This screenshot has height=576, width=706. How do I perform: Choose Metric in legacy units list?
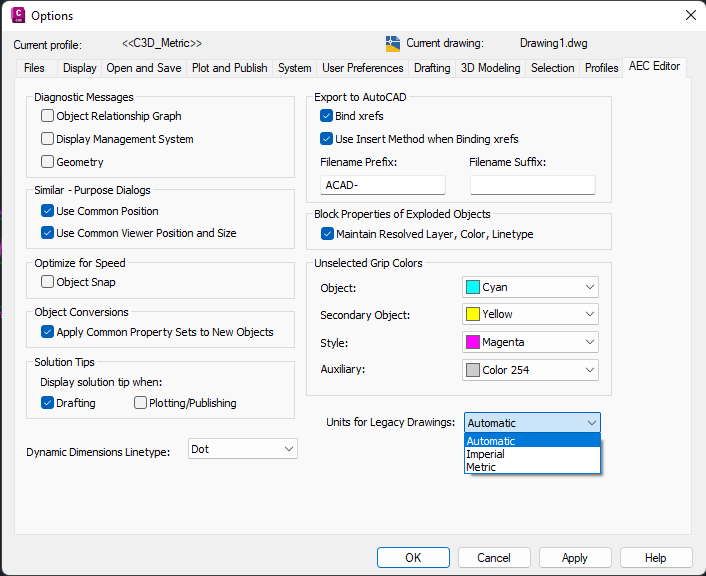click(x=481, y=467)
